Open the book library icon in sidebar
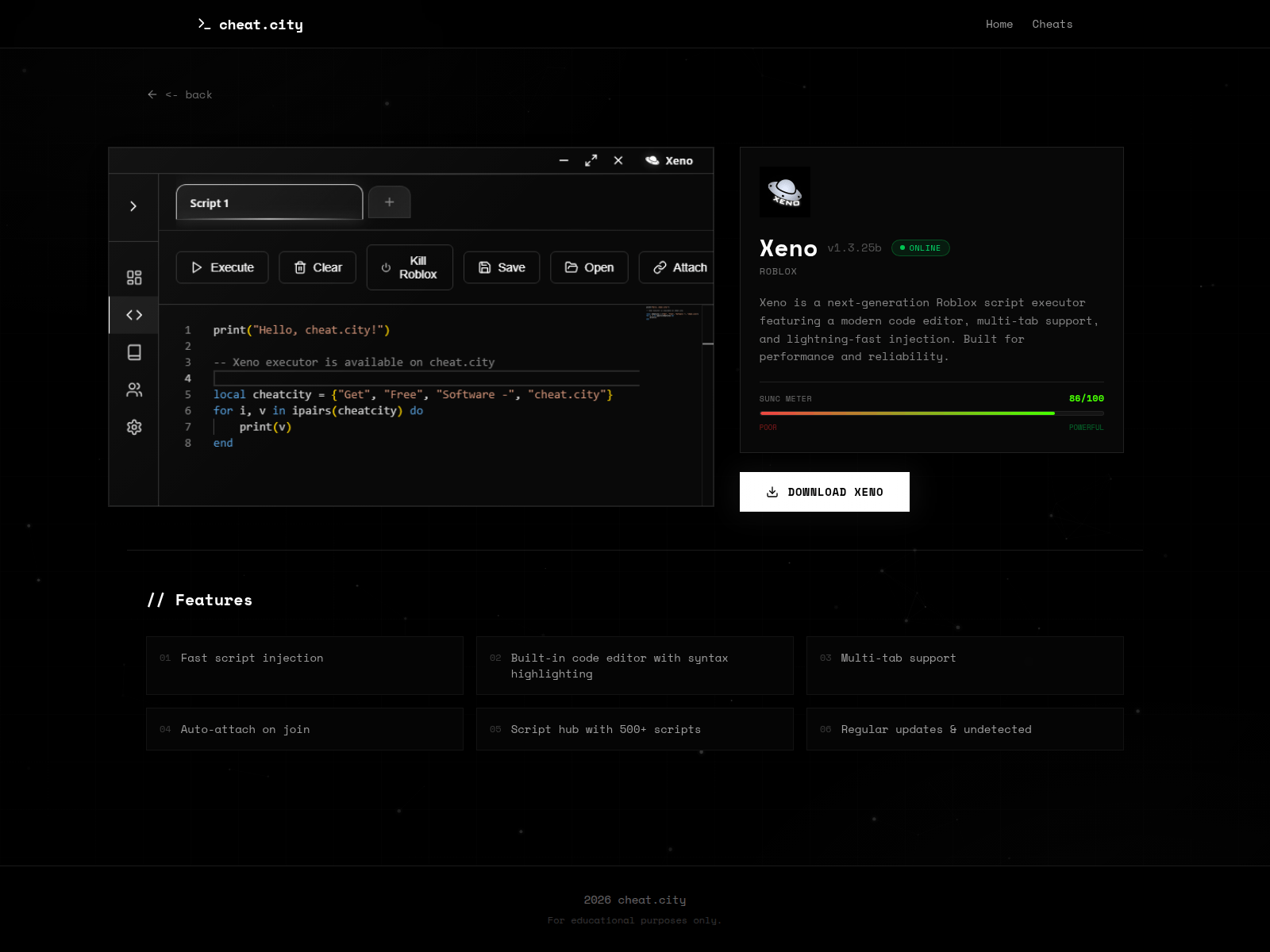 coord(134,352)
